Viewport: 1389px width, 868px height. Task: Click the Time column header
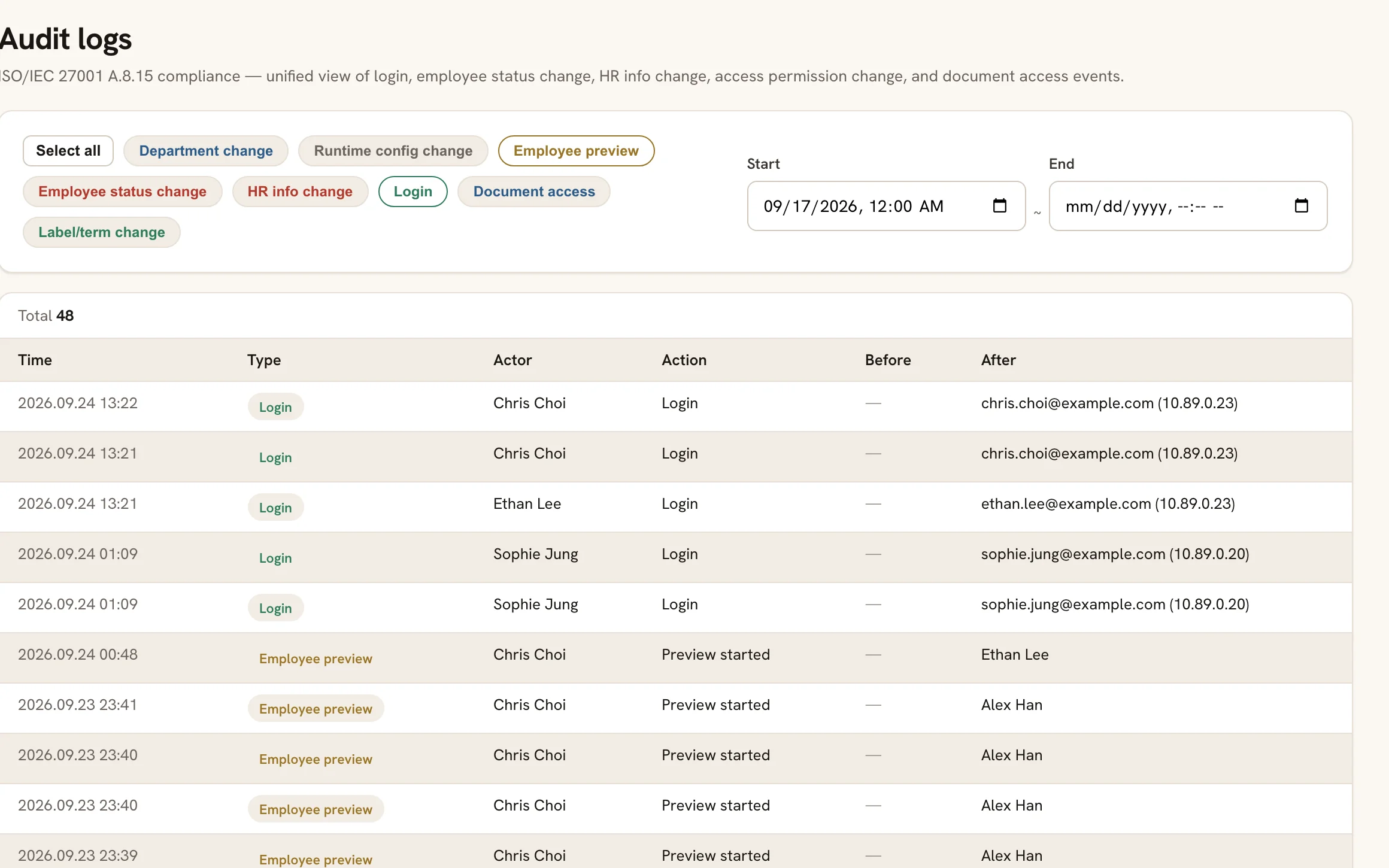point(35,360)
